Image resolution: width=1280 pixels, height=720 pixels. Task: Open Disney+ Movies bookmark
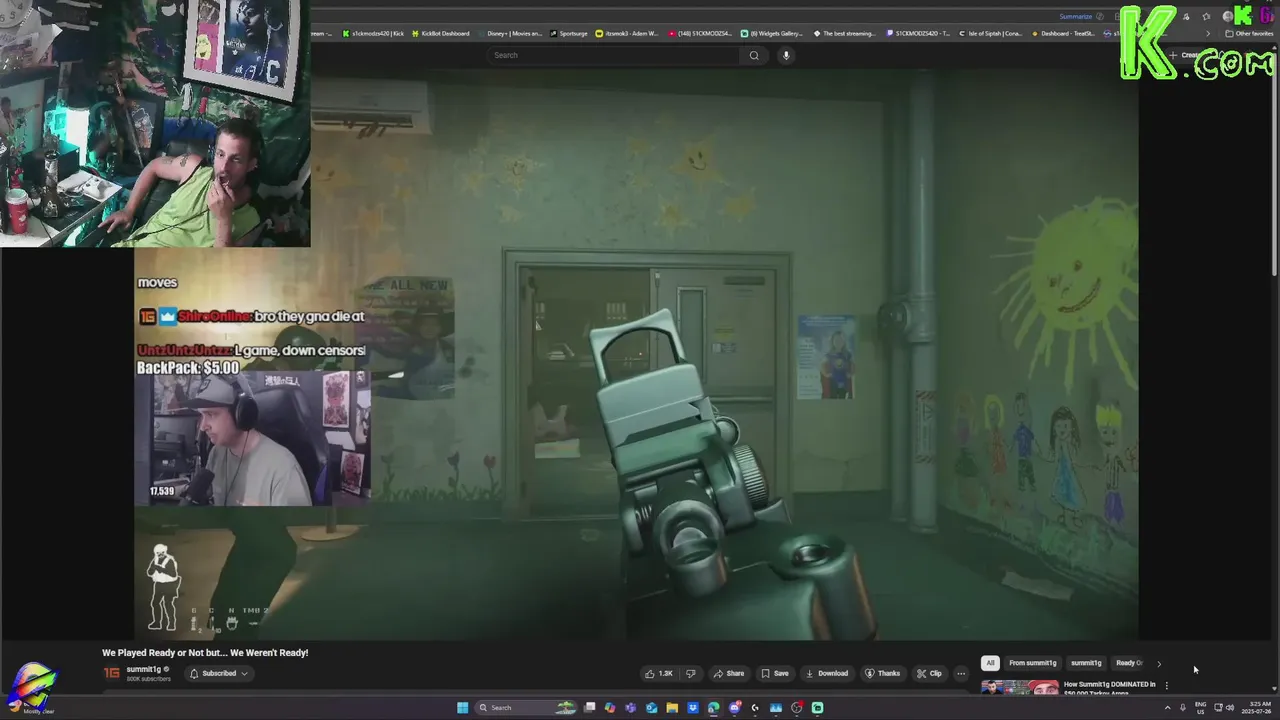coord(509,33)
